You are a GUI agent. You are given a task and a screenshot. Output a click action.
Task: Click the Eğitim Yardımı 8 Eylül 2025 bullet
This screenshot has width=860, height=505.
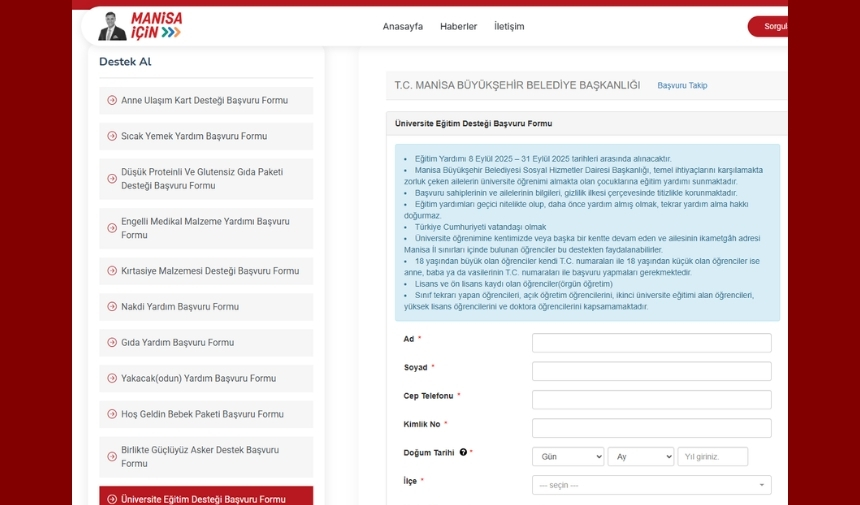click(543, 159)
